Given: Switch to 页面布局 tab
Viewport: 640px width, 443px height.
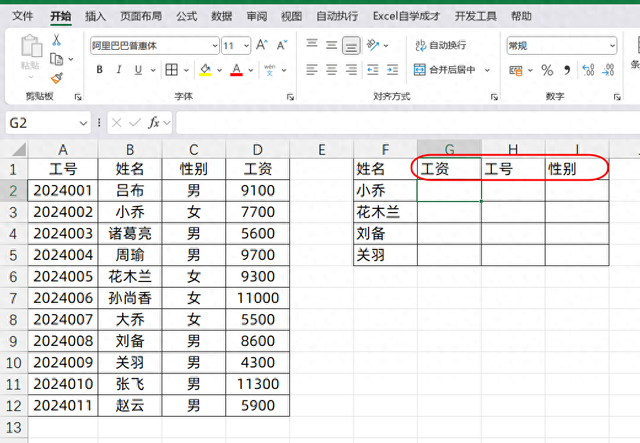Looking at the screenshot, I should [x=141, y=16].
